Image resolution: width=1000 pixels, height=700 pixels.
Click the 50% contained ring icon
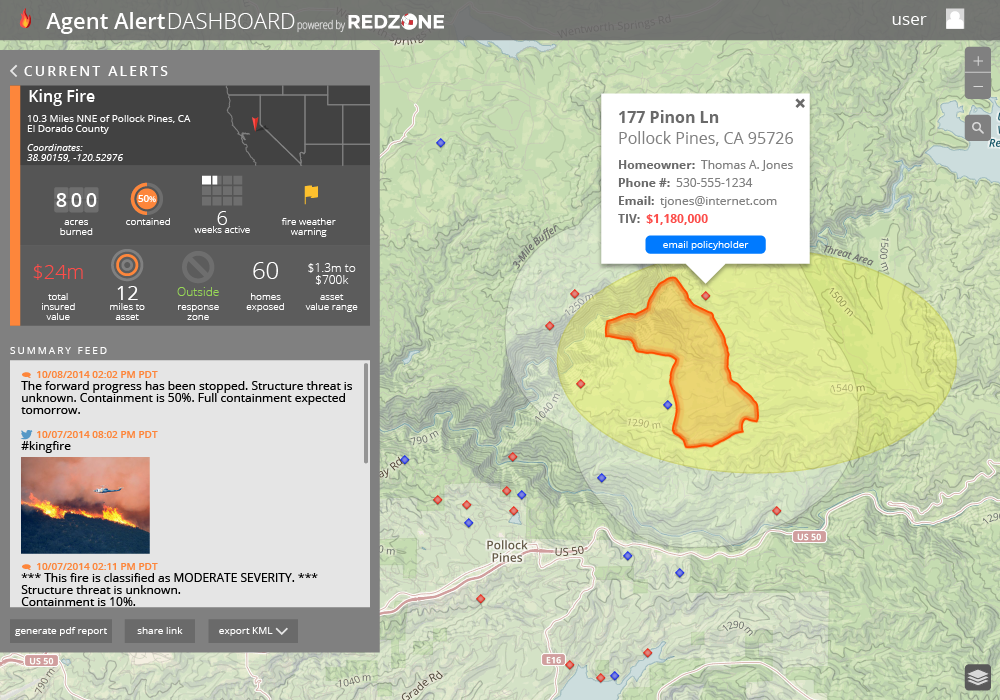[147, 199]
